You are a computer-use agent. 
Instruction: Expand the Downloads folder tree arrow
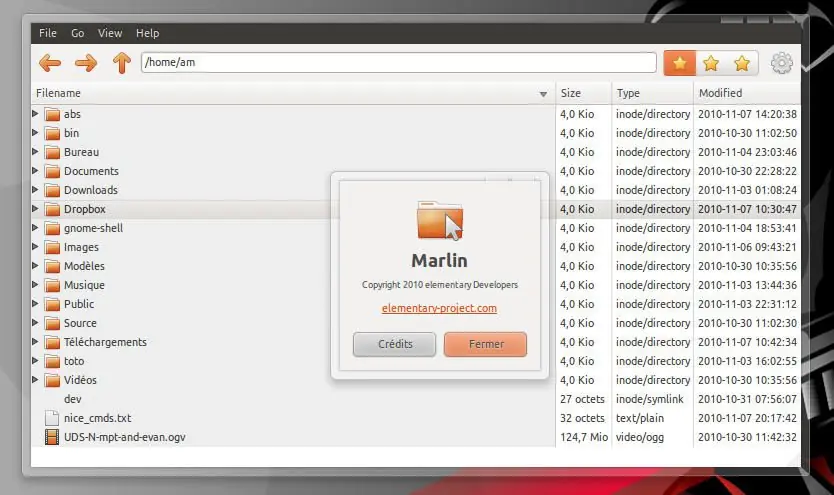tap(35, 189)
